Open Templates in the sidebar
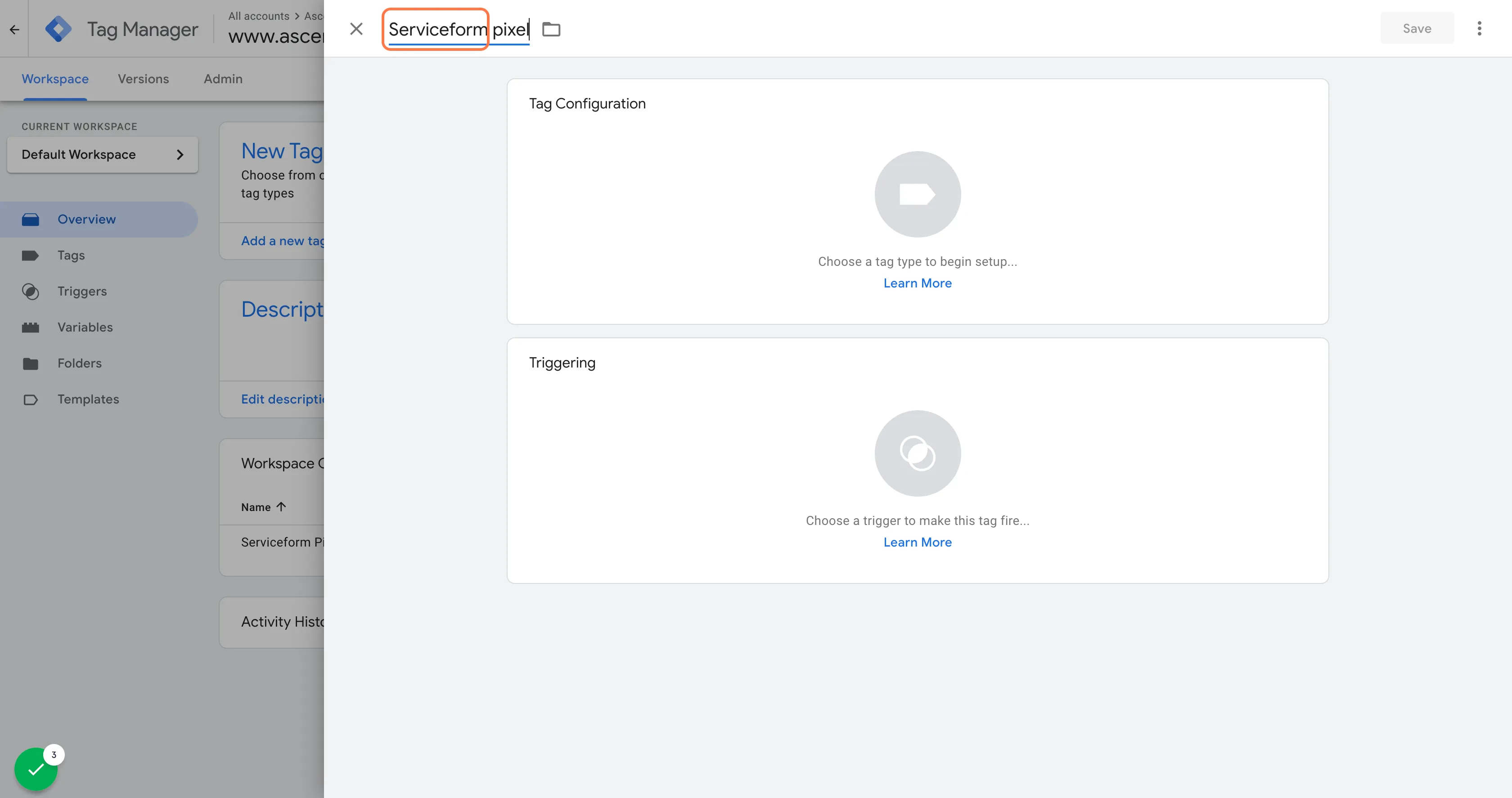Viewport: 1512px width, 798px height. [x=88, y=399]
